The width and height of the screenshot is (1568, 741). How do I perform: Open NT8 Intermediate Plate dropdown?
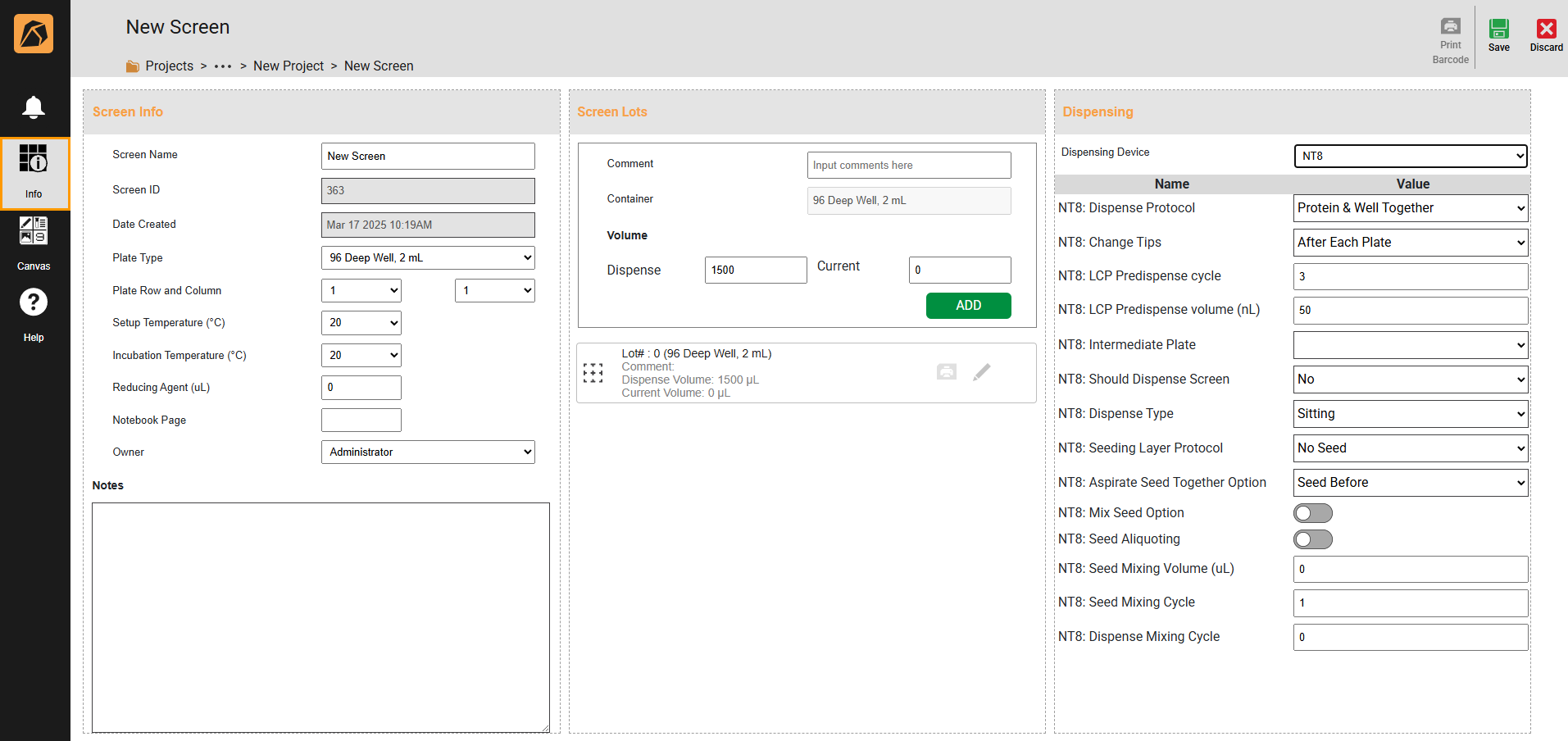tap(1411, 345)
